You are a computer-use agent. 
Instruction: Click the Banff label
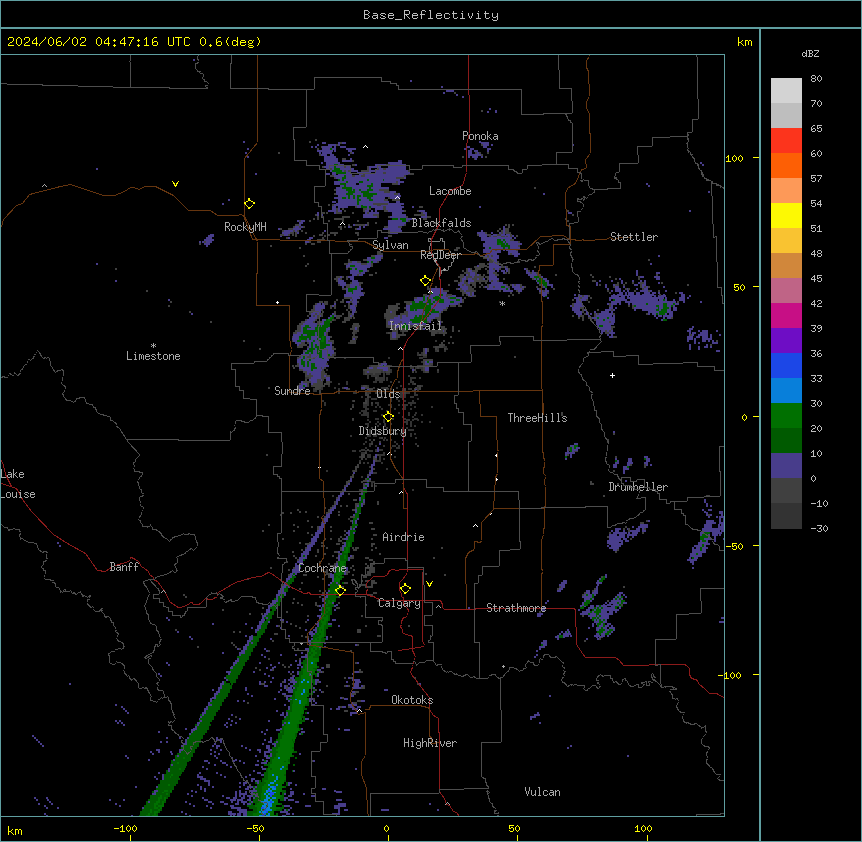pyautogui.click(x=124, y=567)
